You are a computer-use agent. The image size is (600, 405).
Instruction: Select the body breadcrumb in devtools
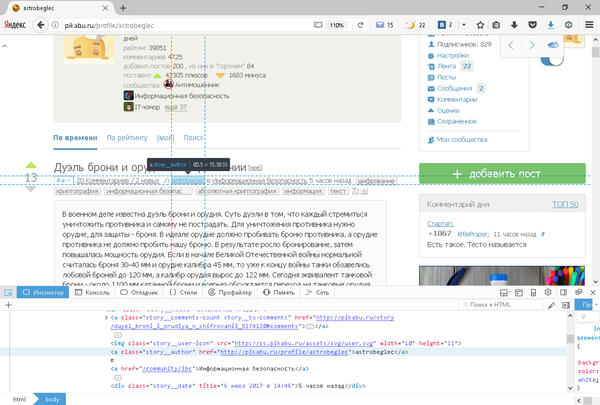48,398
